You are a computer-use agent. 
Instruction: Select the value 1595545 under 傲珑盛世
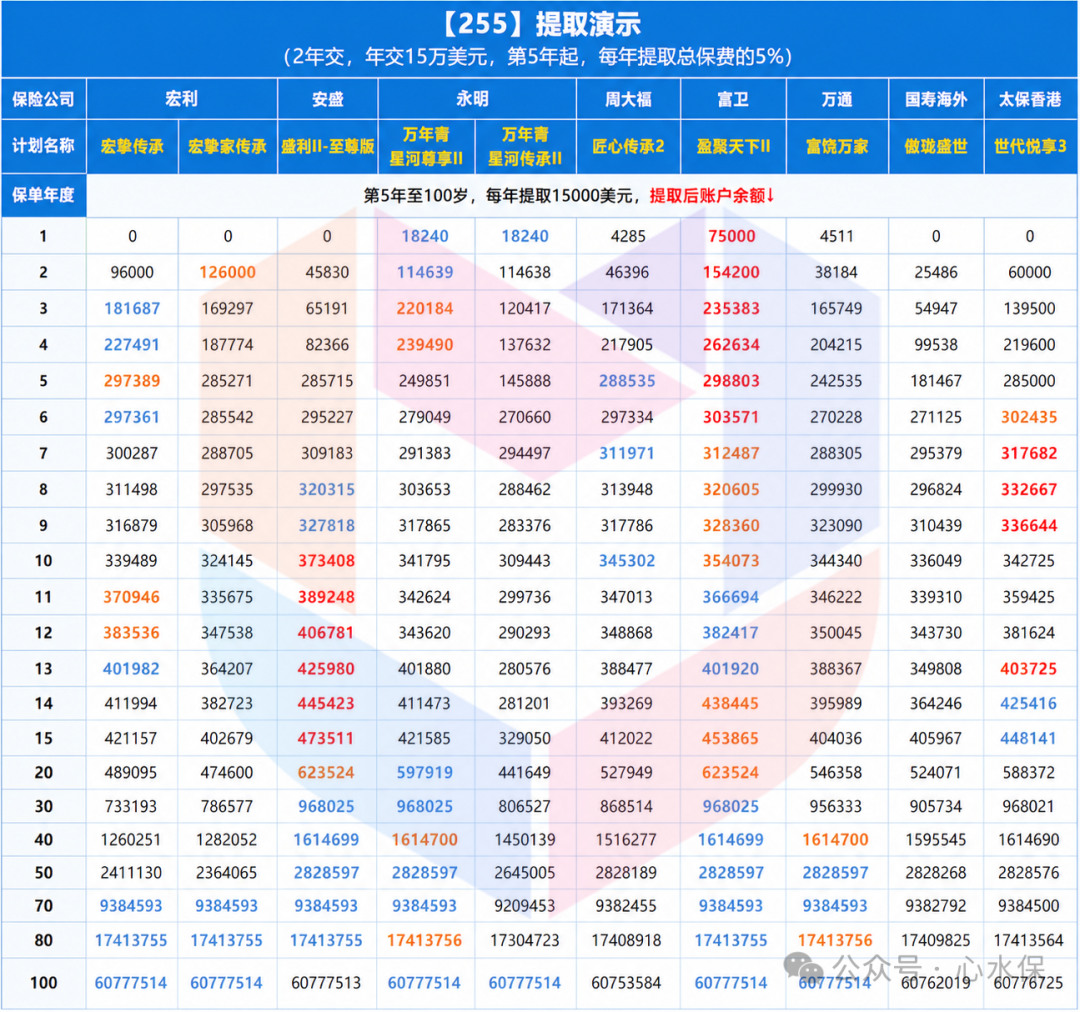click(936, 840)
